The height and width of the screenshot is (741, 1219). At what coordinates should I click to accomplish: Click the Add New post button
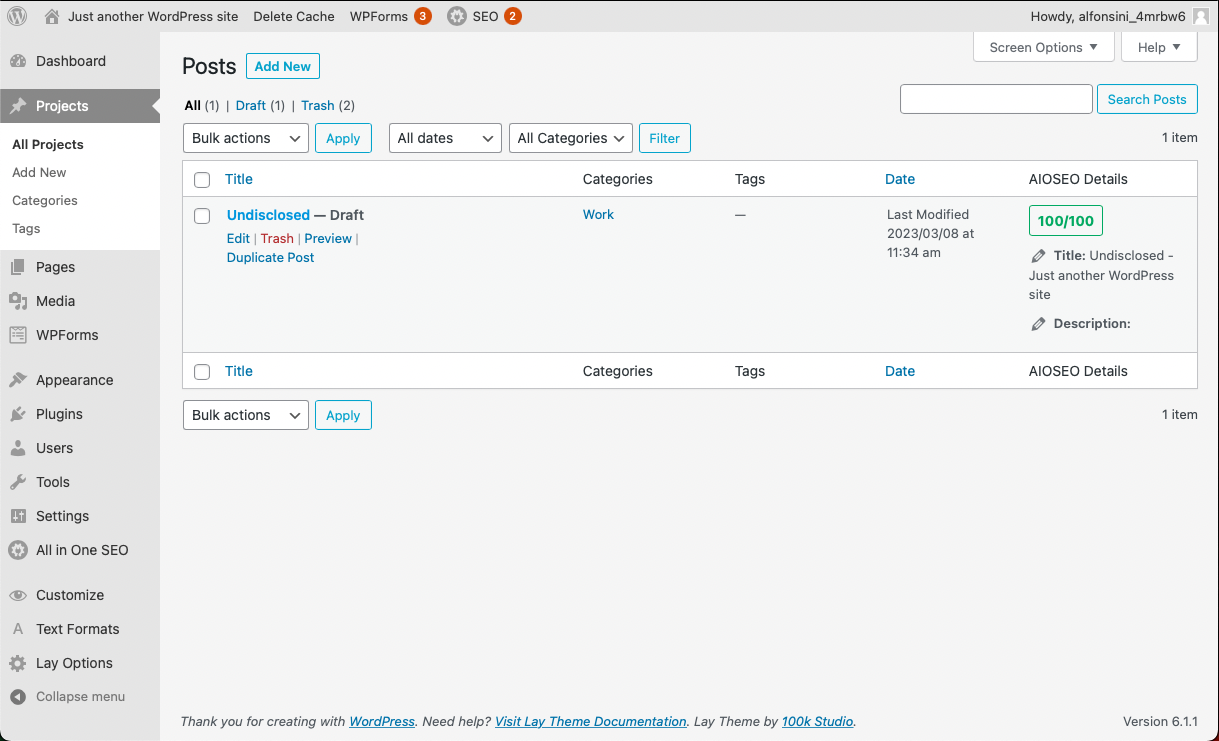[x=283, y=66]
